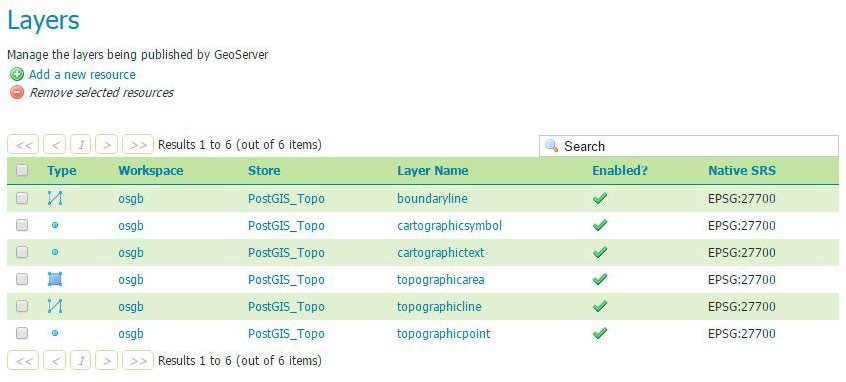Click enabled checkmark for boundaryline
Screen dimensions: 846x382
click(599, 198)
